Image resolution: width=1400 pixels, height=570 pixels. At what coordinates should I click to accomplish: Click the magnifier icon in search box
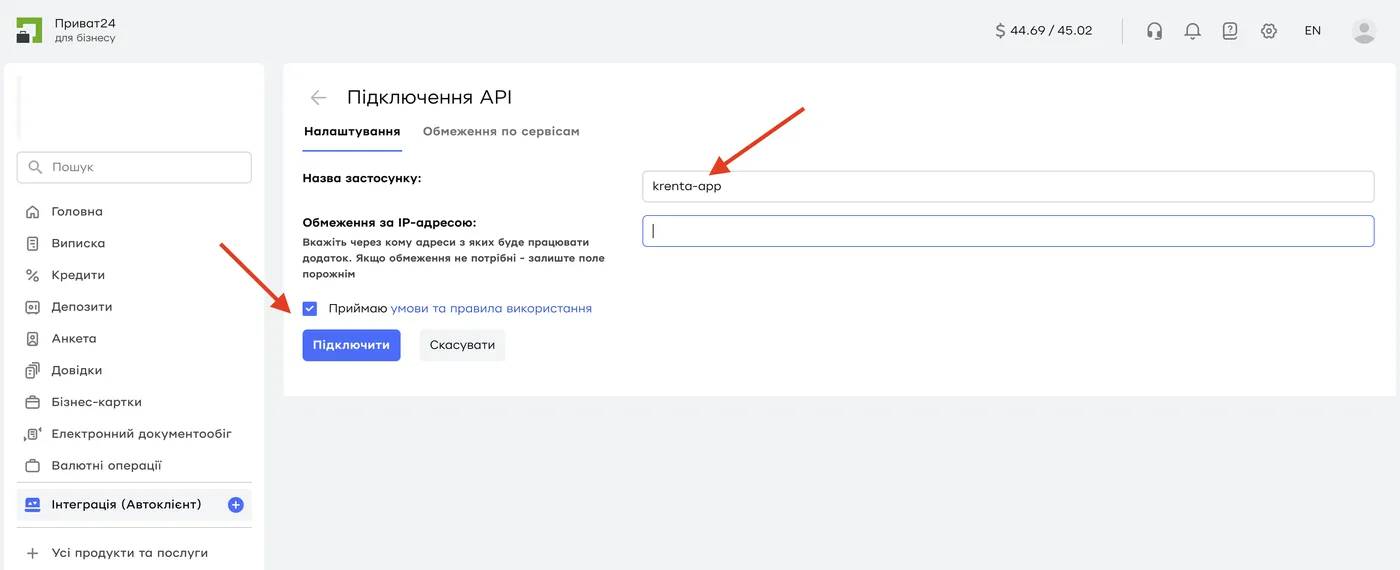click(x=36, y=167)
